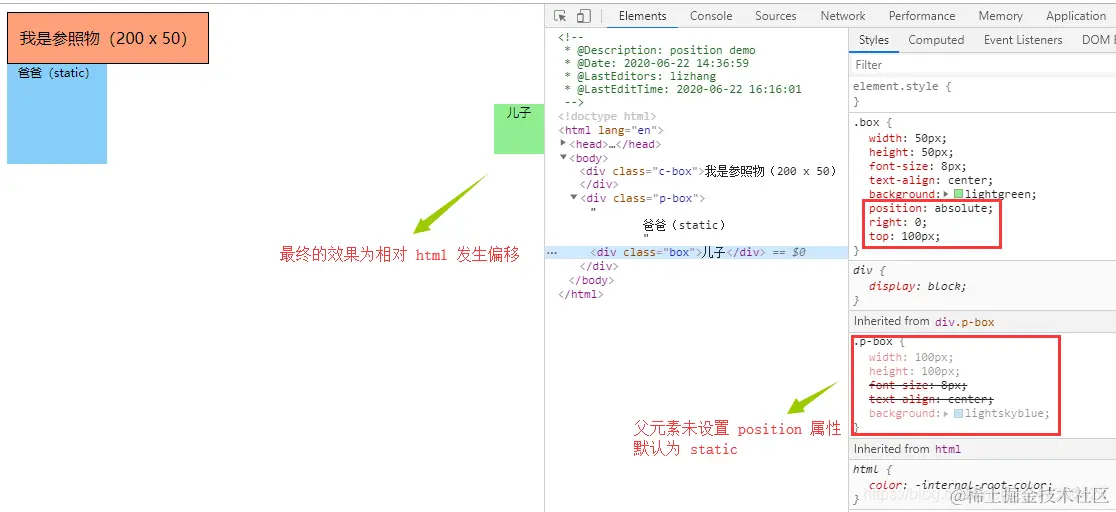
Task: Expand the lightgreen background shorthand arrow
Action: 946,194
